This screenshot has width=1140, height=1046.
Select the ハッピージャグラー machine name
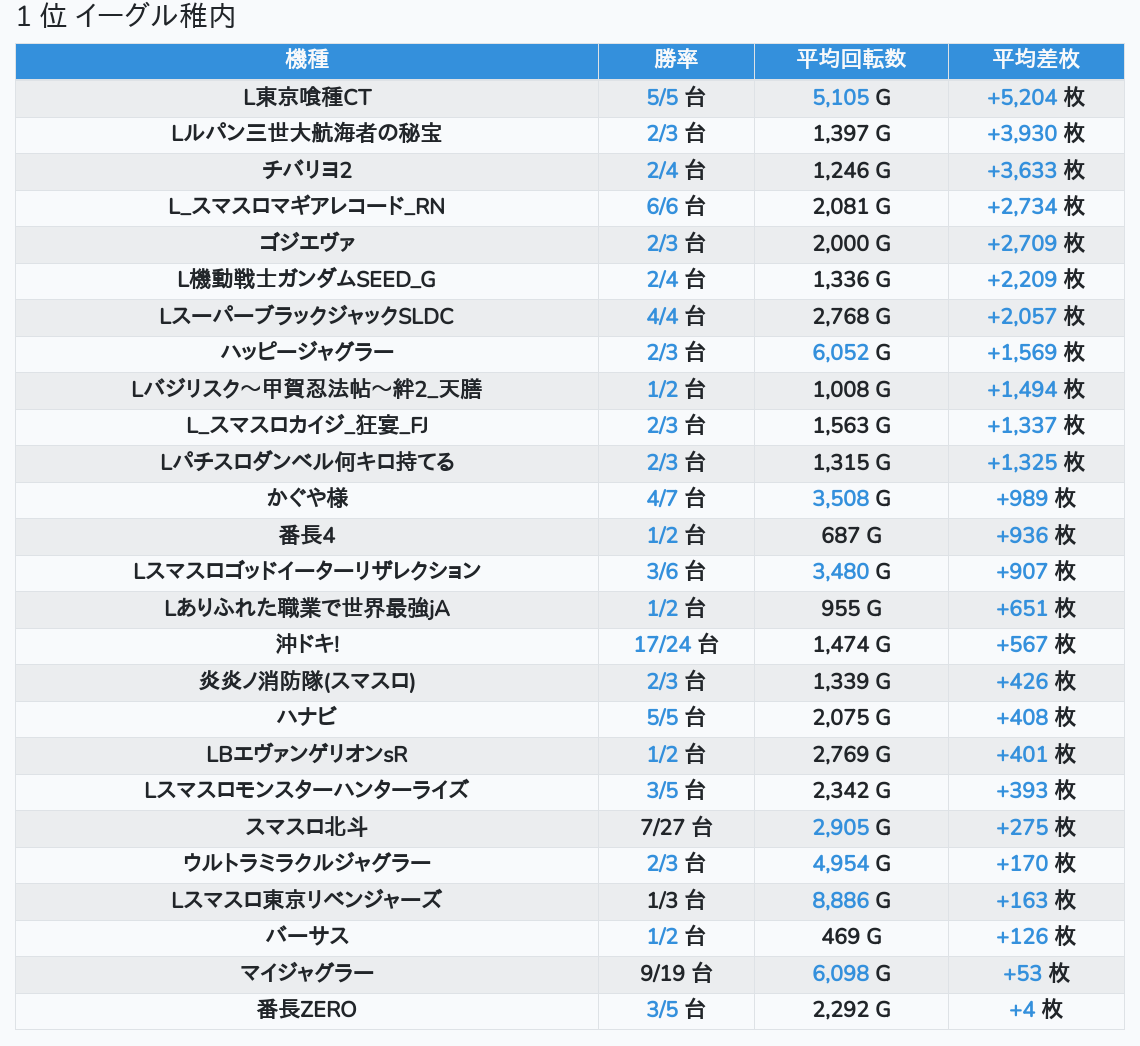click(307, 353)
